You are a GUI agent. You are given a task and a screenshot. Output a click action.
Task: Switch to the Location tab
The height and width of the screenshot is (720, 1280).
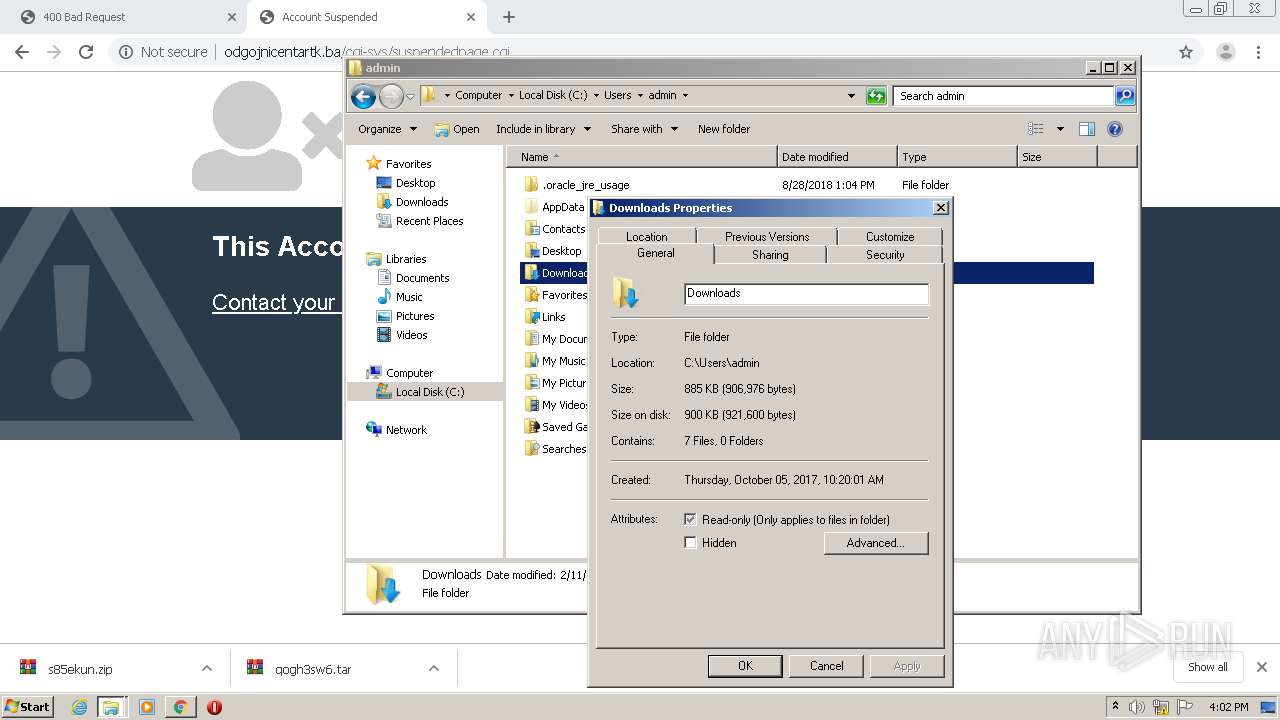click(647, 237)
